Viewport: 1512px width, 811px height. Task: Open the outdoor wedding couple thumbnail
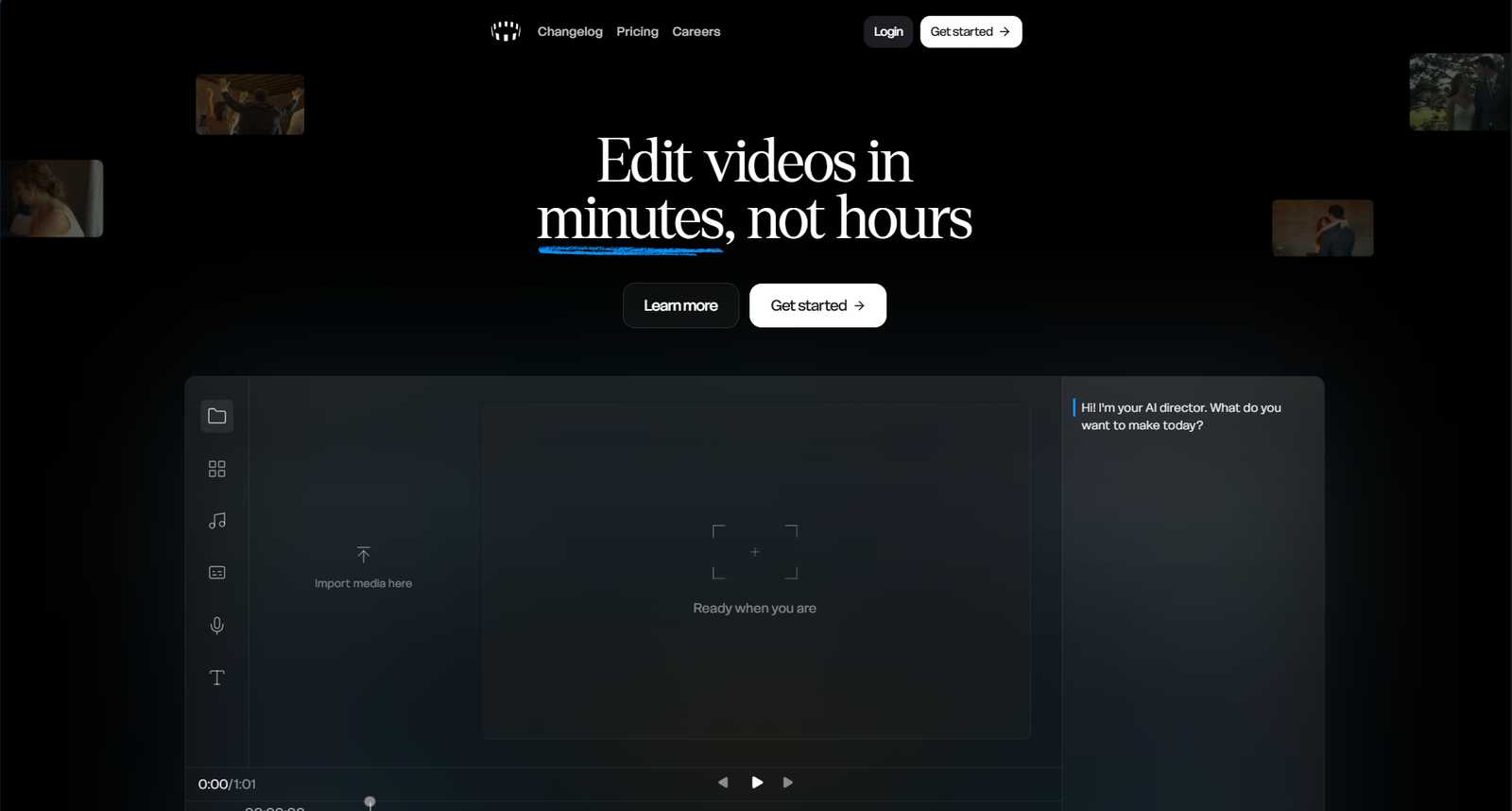point(1460,92)
